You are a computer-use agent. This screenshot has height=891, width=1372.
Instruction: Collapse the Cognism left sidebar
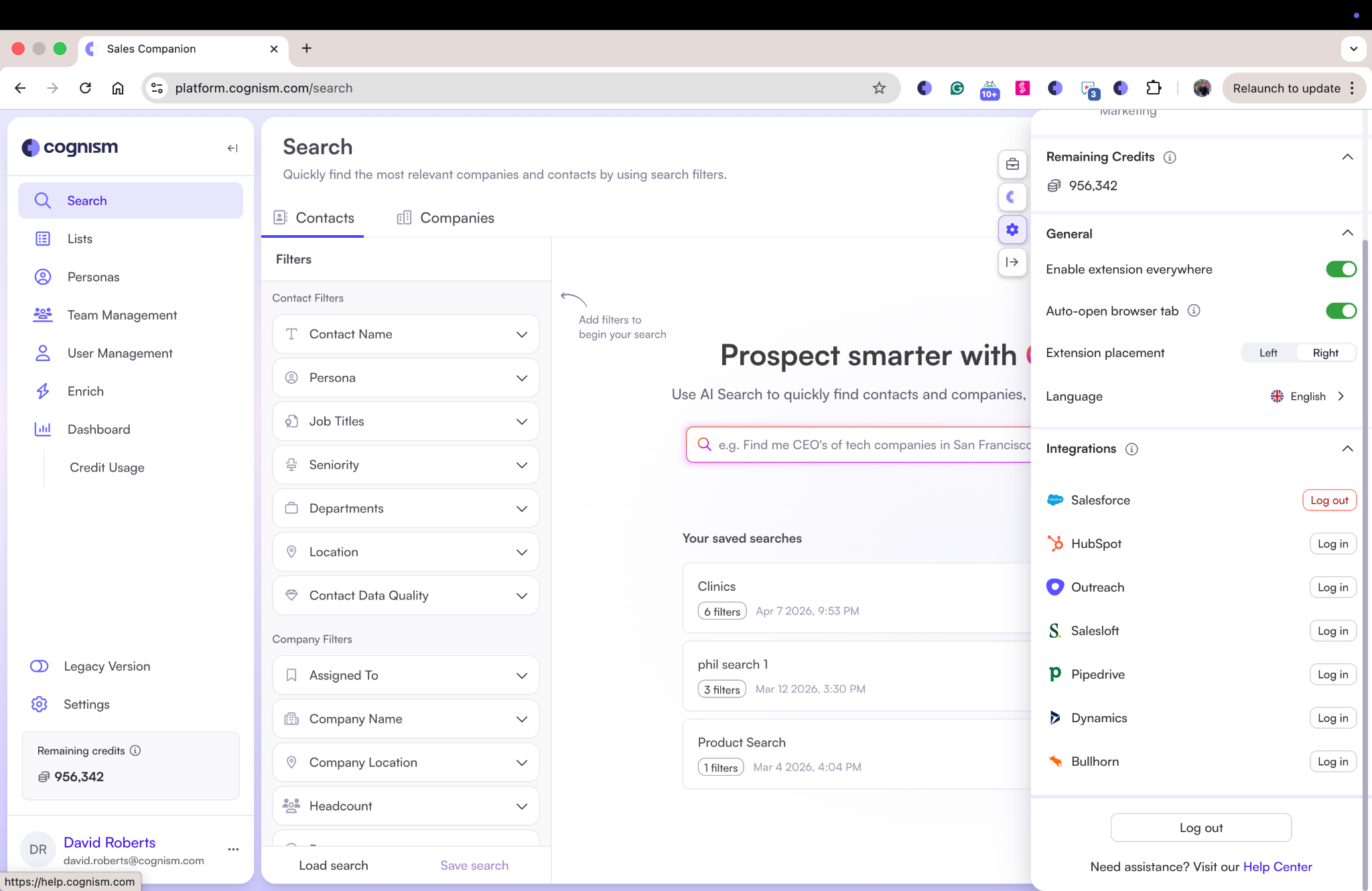[x=232, y=148]
